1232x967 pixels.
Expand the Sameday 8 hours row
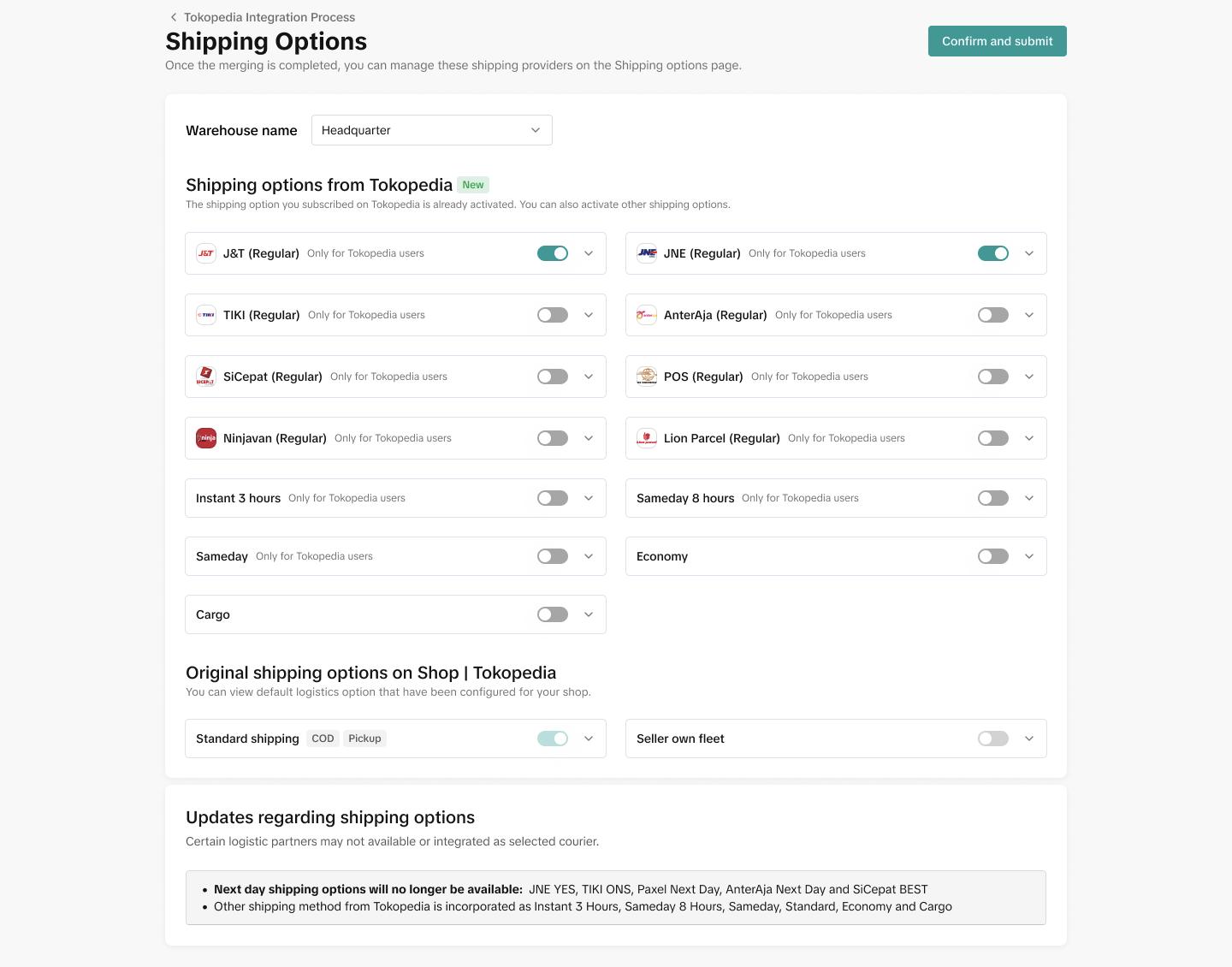(x=1029, y=498)
